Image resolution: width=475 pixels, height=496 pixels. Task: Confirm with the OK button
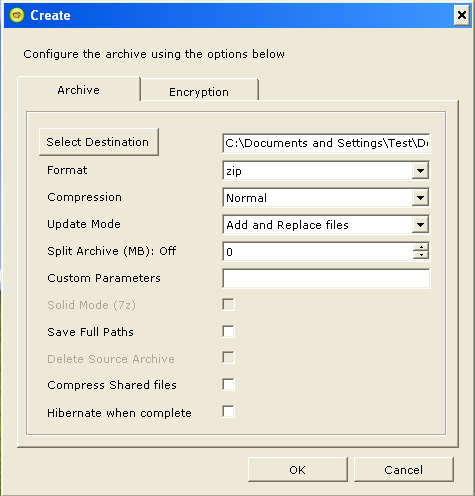(298, 470)
